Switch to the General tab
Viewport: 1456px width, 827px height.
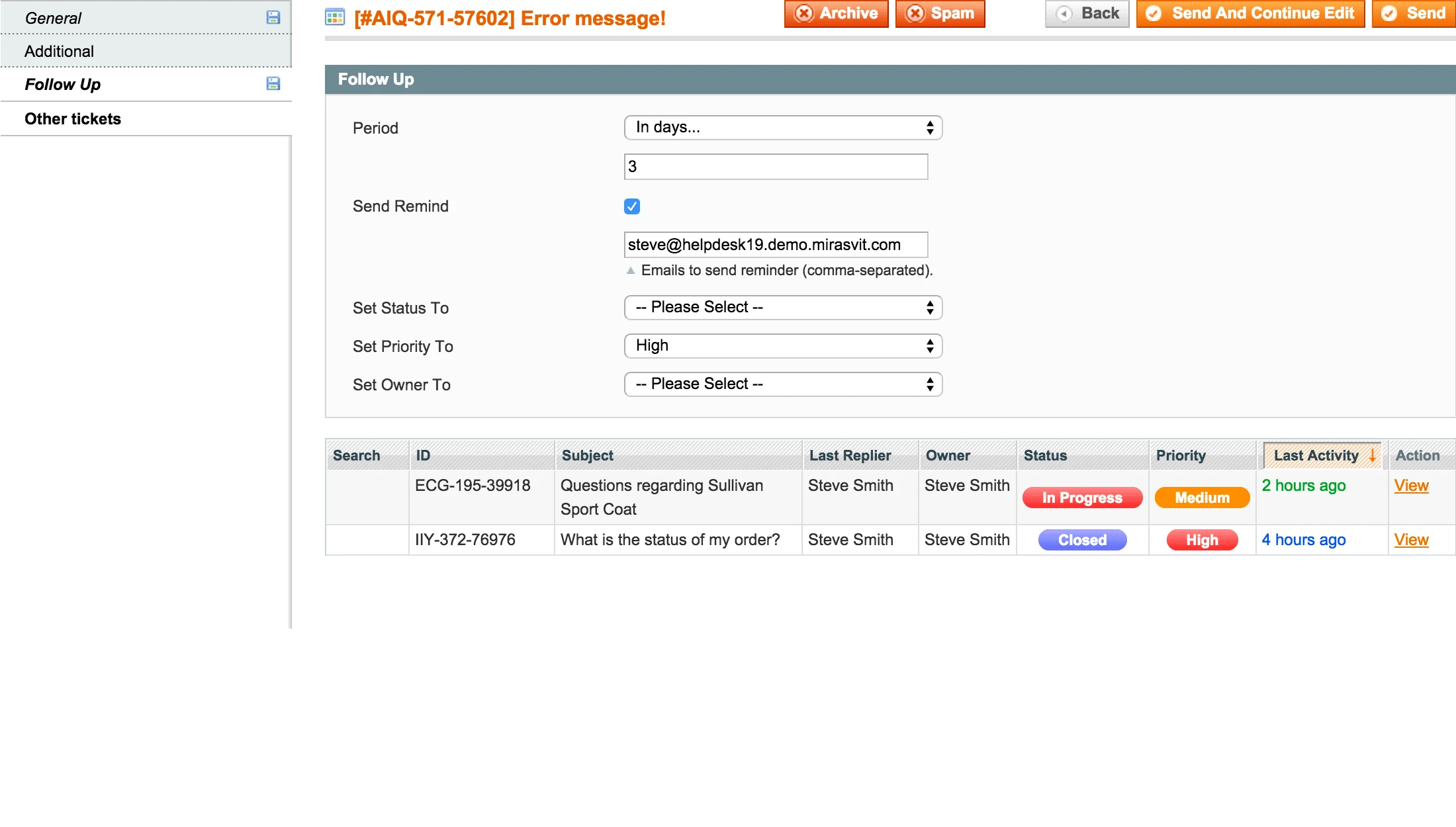53,18
